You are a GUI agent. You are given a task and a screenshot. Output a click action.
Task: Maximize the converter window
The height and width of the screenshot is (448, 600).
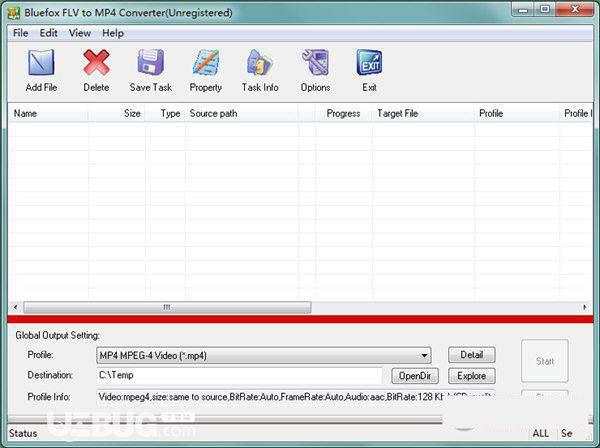(x=545, y=10)
